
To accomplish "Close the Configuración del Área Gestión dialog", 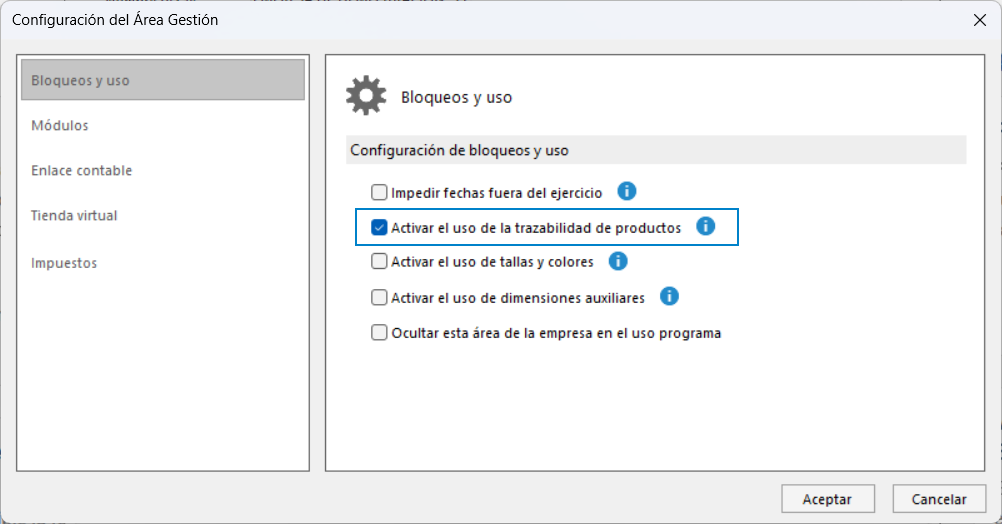I will click(x=980, y=20).
